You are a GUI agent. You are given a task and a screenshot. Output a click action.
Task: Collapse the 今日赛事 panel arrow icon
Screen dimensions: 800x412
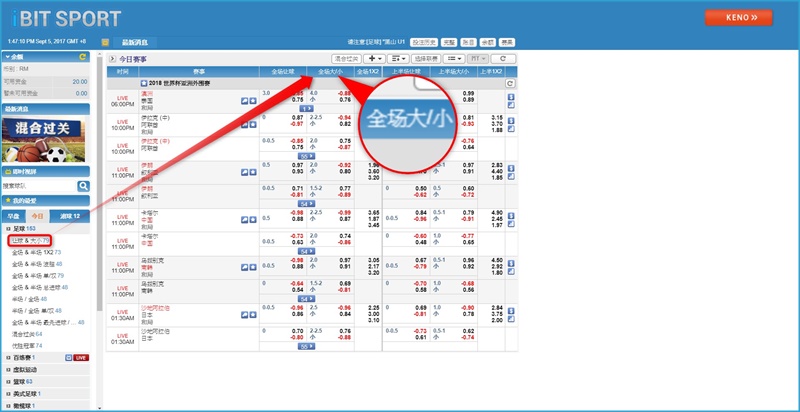click(111, 59)
